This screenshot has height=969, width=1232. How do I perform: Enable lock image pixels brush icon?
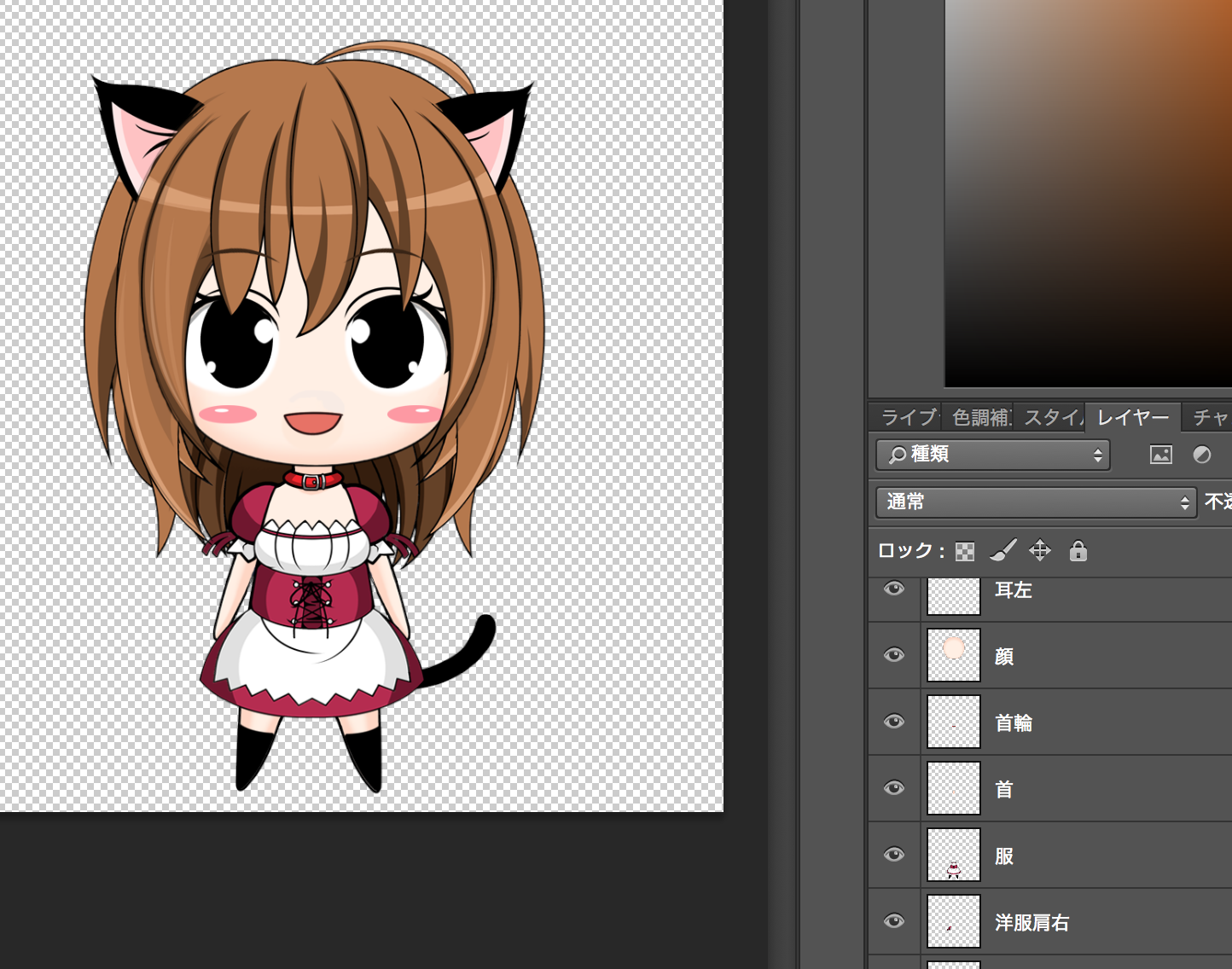1003,550
